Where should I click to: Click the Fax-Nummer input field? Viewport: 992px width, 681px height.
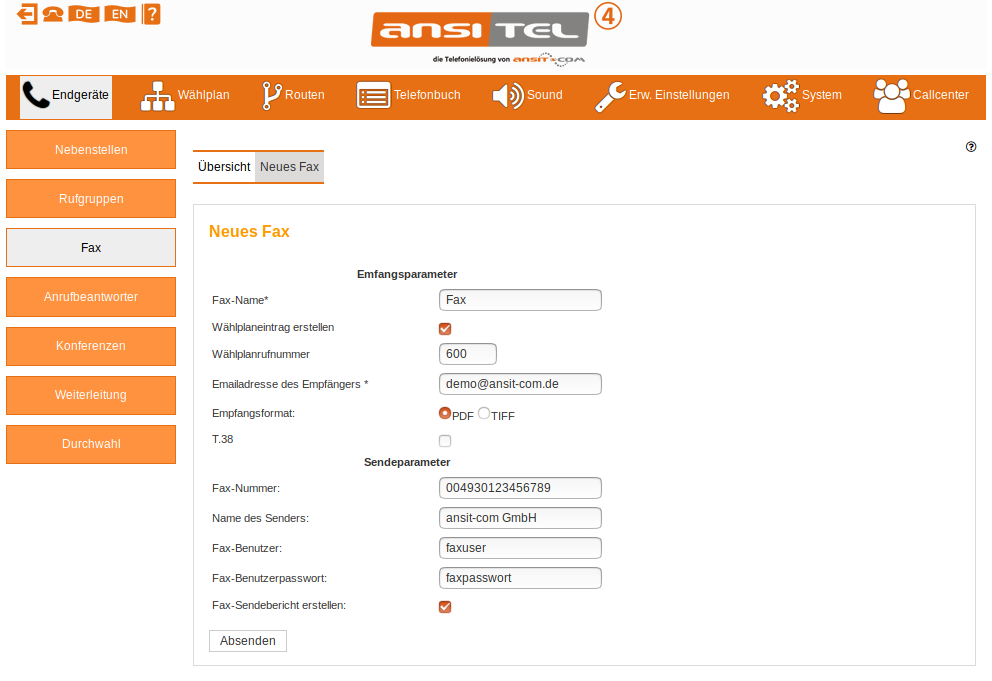(519, 487)
